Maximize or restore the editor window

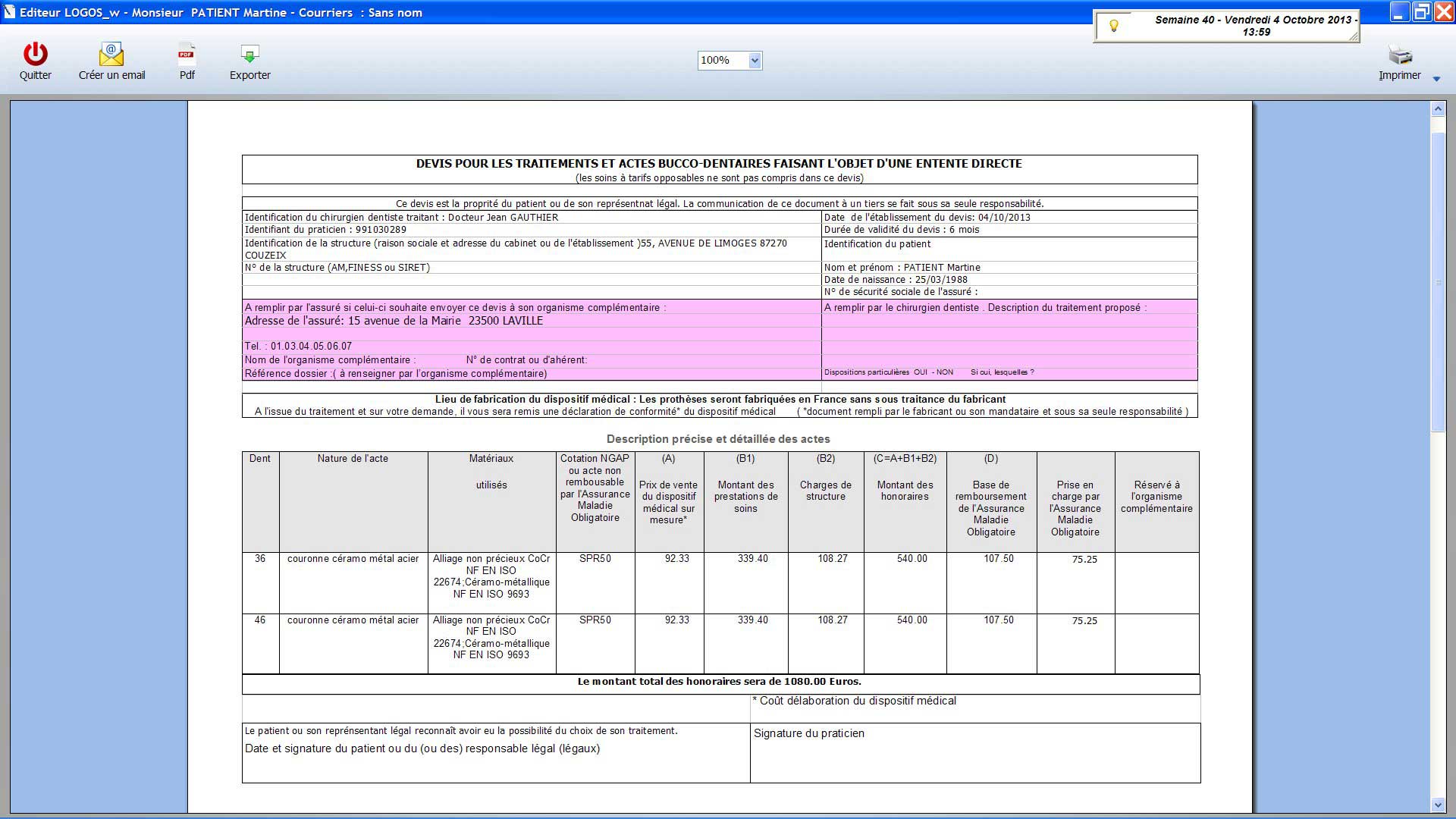[1422, 11]
